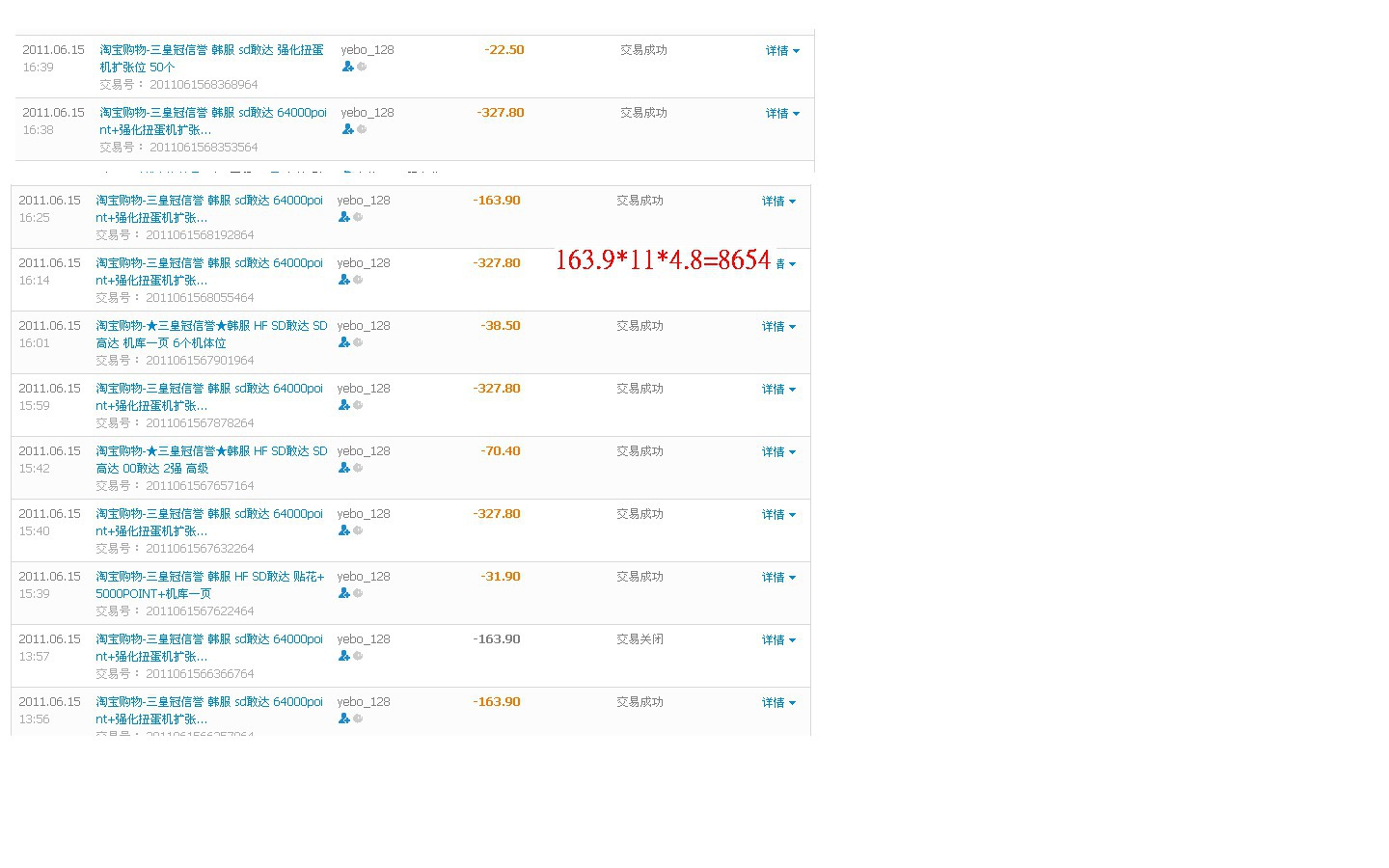The image size is (1389, 868).
Task: Click the add-contact icon in the 16:14 row
Action: [343, 280]
